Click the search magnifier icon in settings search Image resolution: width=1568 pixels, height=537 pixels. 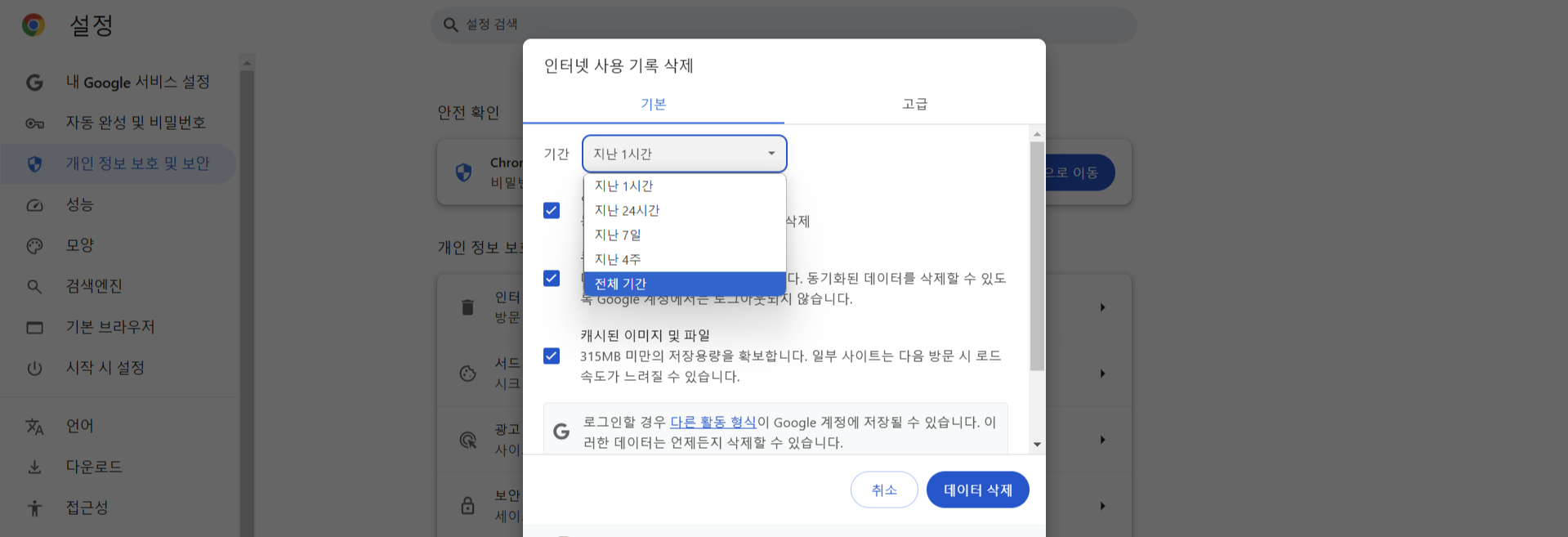pyautogui.click(x=450, y=25)
